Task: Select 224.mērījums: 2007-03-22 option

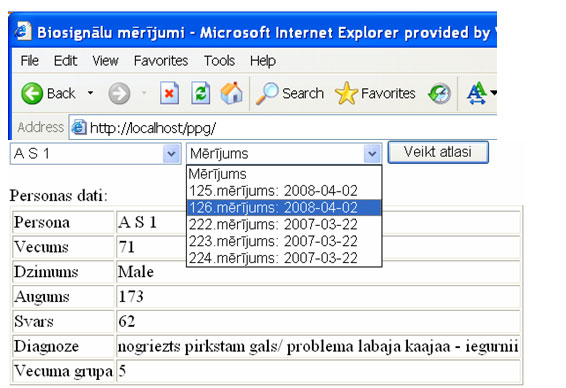Action: point(284,258)
